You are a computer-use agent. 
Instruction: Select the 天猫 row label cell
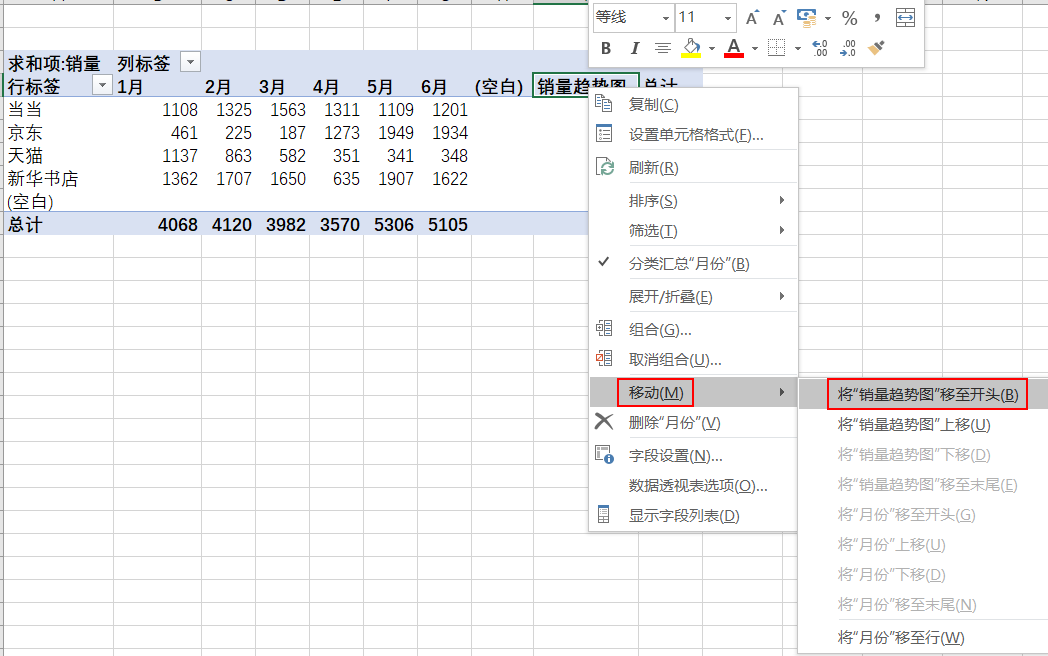click(x=58, y=155)
